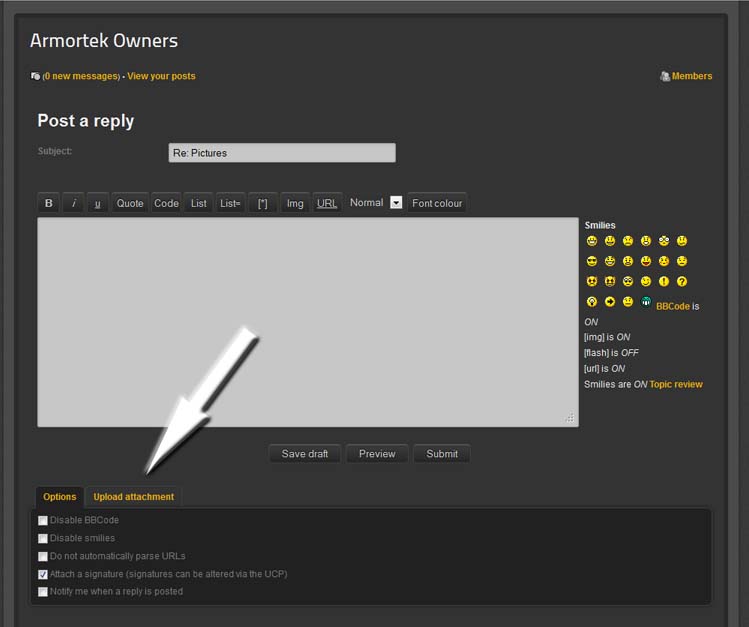Insert the Sad frowning smiley
The image size is (749, 627).
(x=628, y=241)
